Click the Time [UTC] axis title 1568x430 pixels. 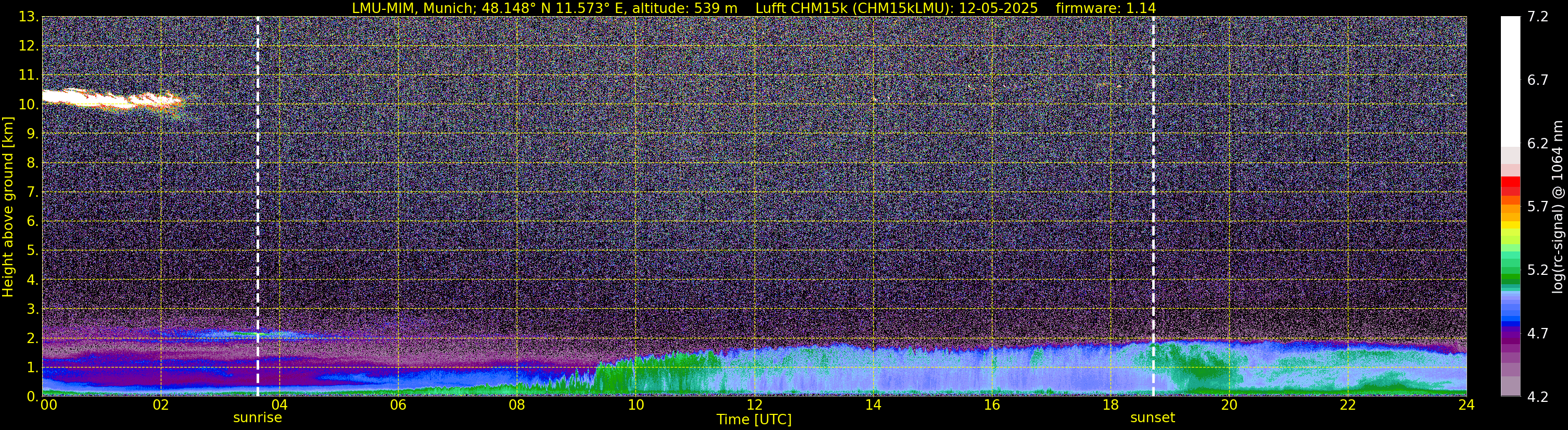click(754, 420)
